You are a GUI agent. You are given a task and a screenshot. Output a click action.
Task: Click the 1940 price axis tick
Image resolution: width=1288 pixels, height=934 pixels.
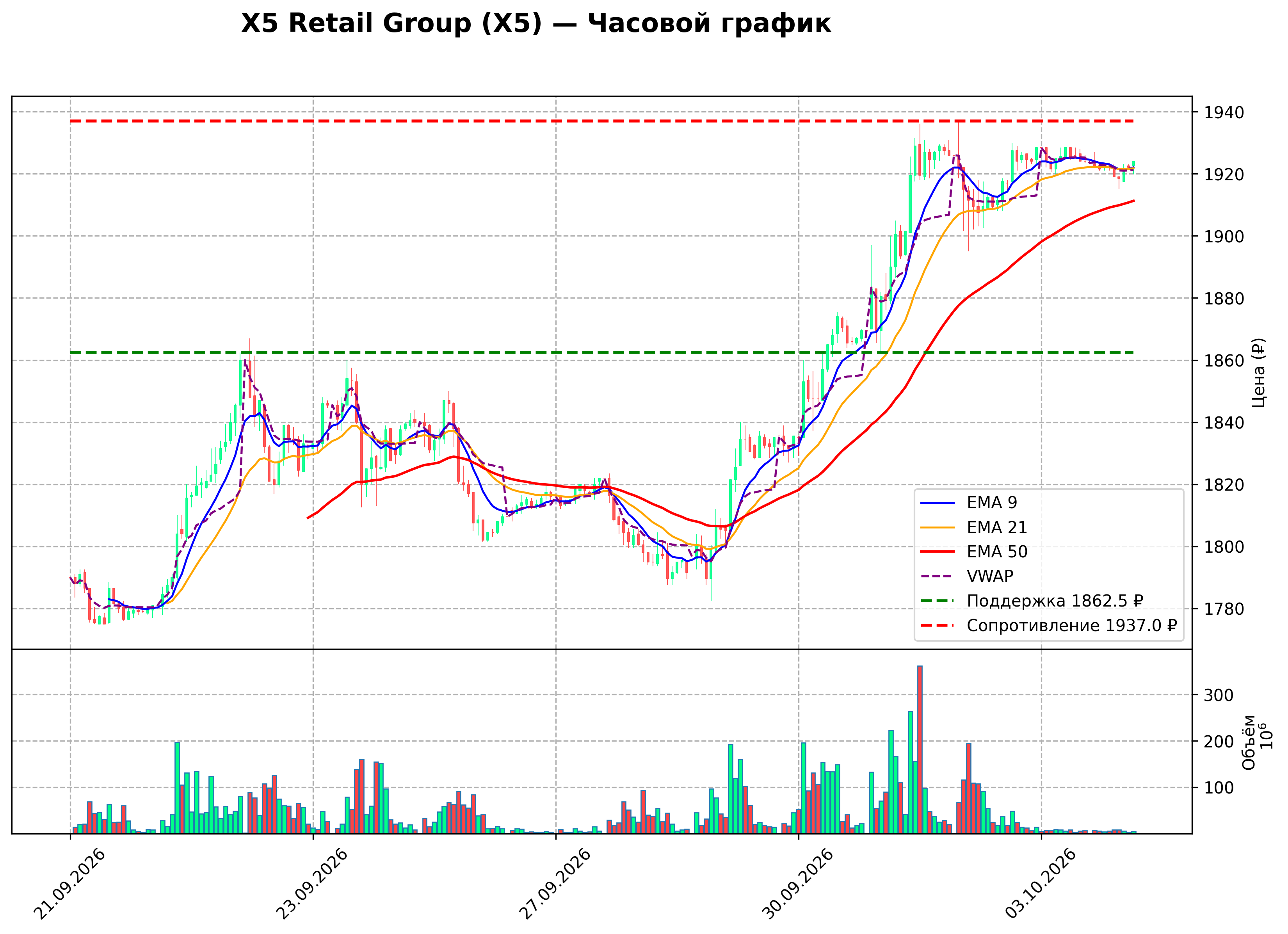pyautogui.click(x=1224, y=112)
